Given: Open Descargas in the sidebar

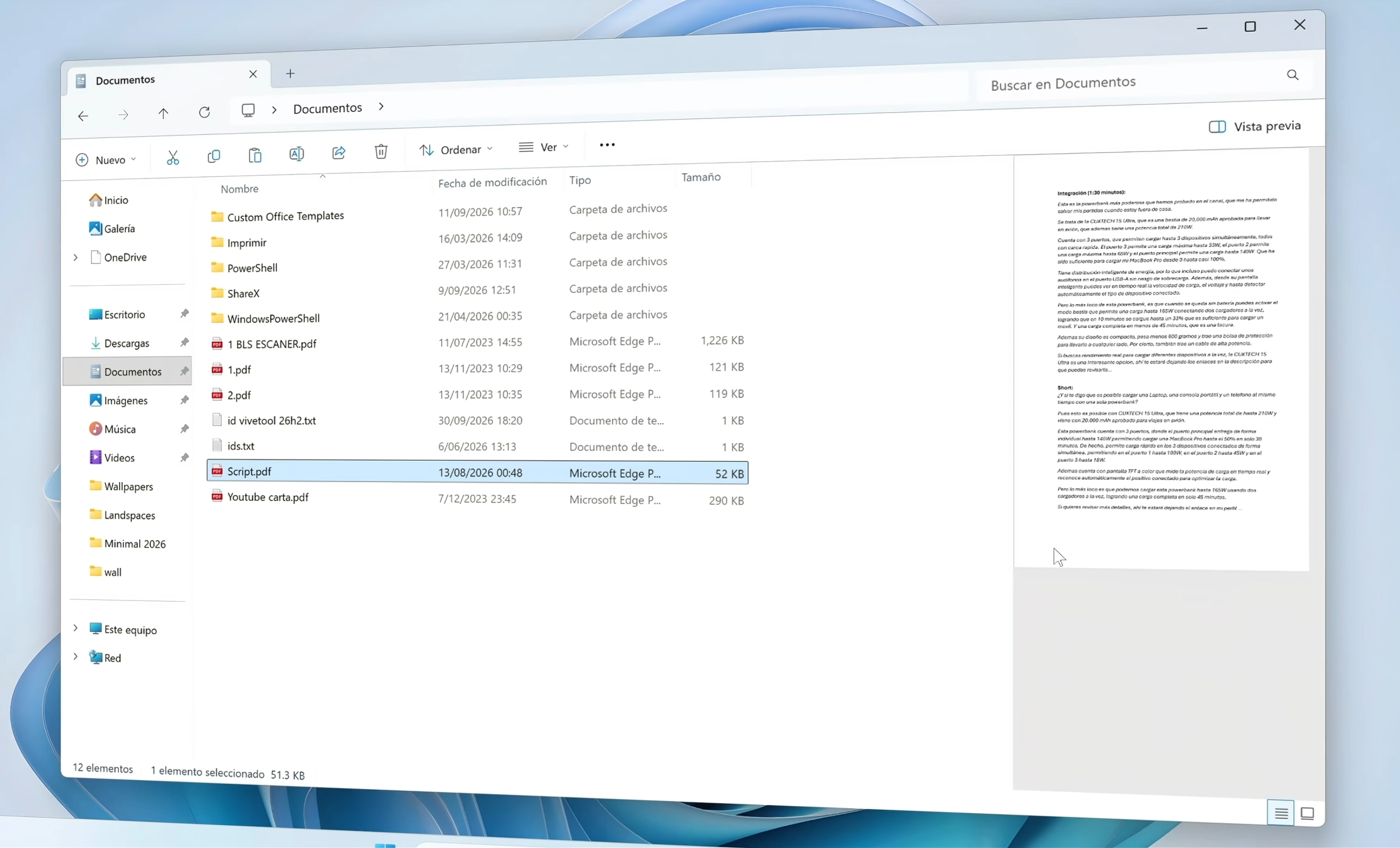Looking at the screenshot, I should coord(120,344).
